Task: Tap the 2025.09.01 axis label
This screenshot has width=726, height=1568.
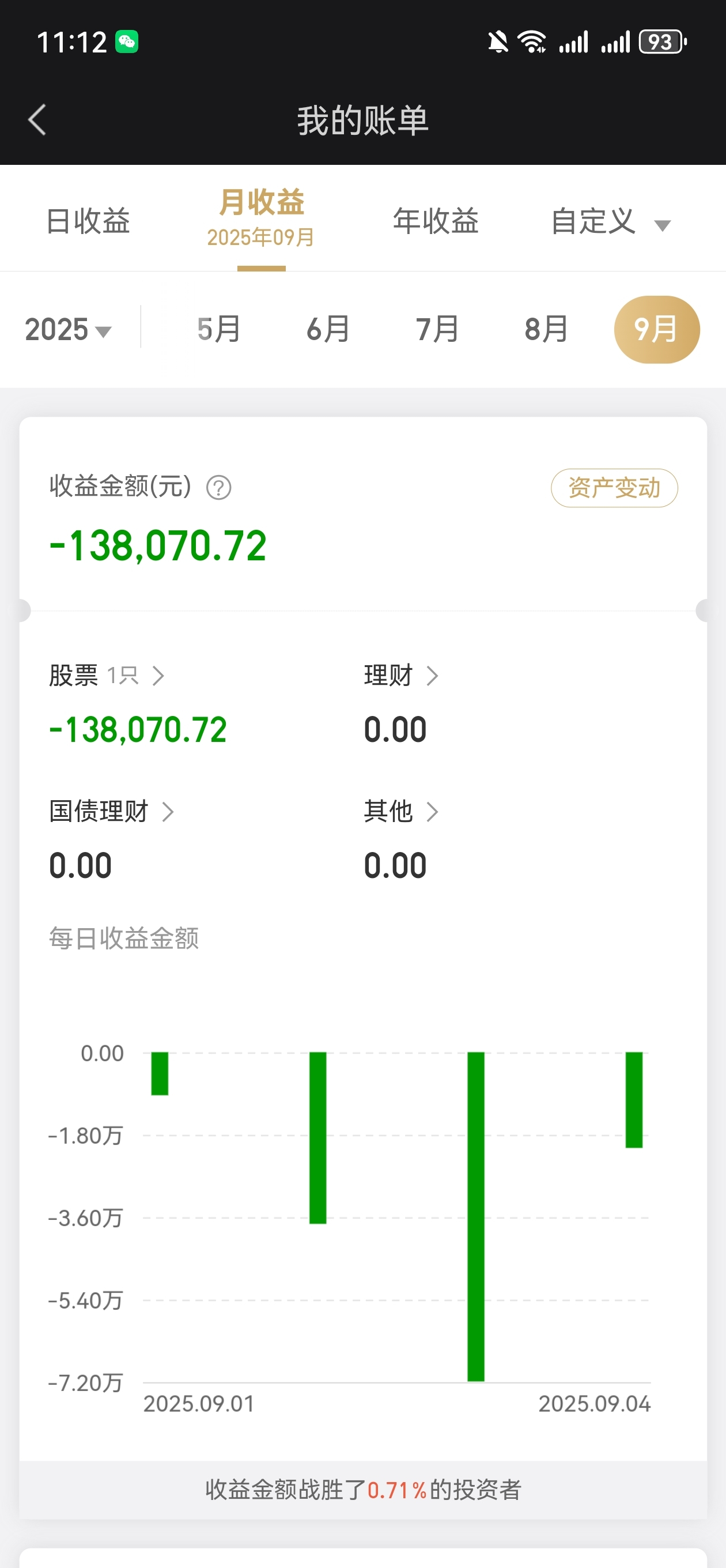Action: (199, 1404)
